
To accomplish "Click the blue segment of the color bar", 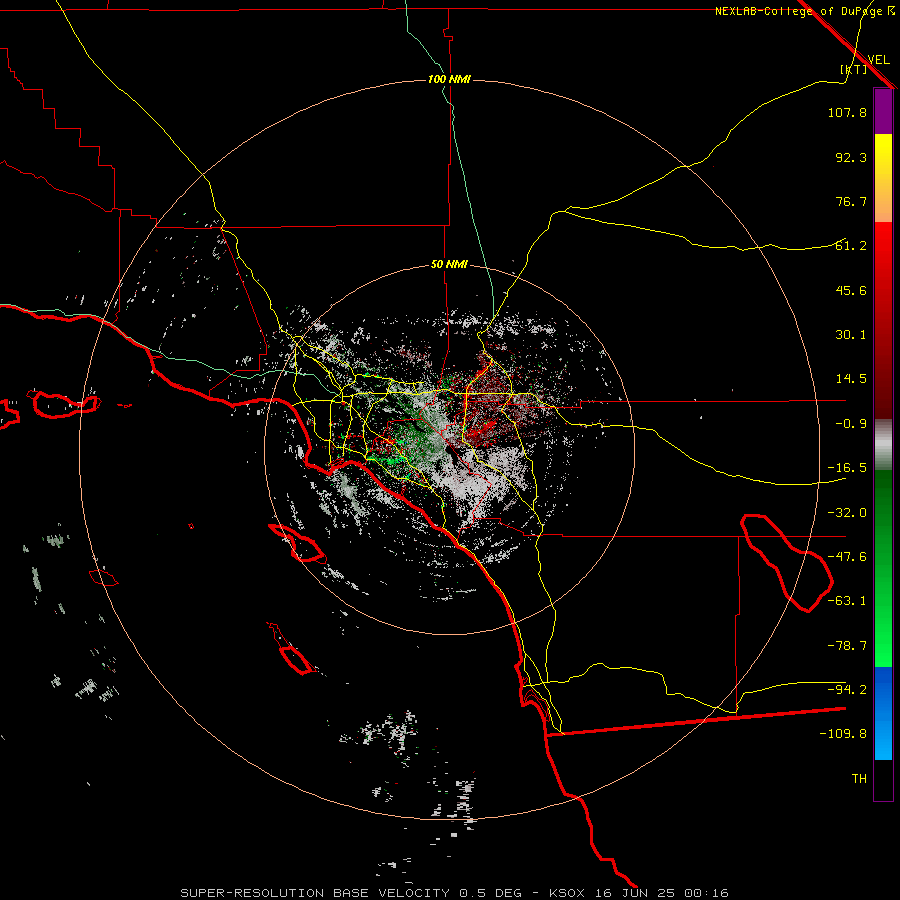I will pos(883,713).
